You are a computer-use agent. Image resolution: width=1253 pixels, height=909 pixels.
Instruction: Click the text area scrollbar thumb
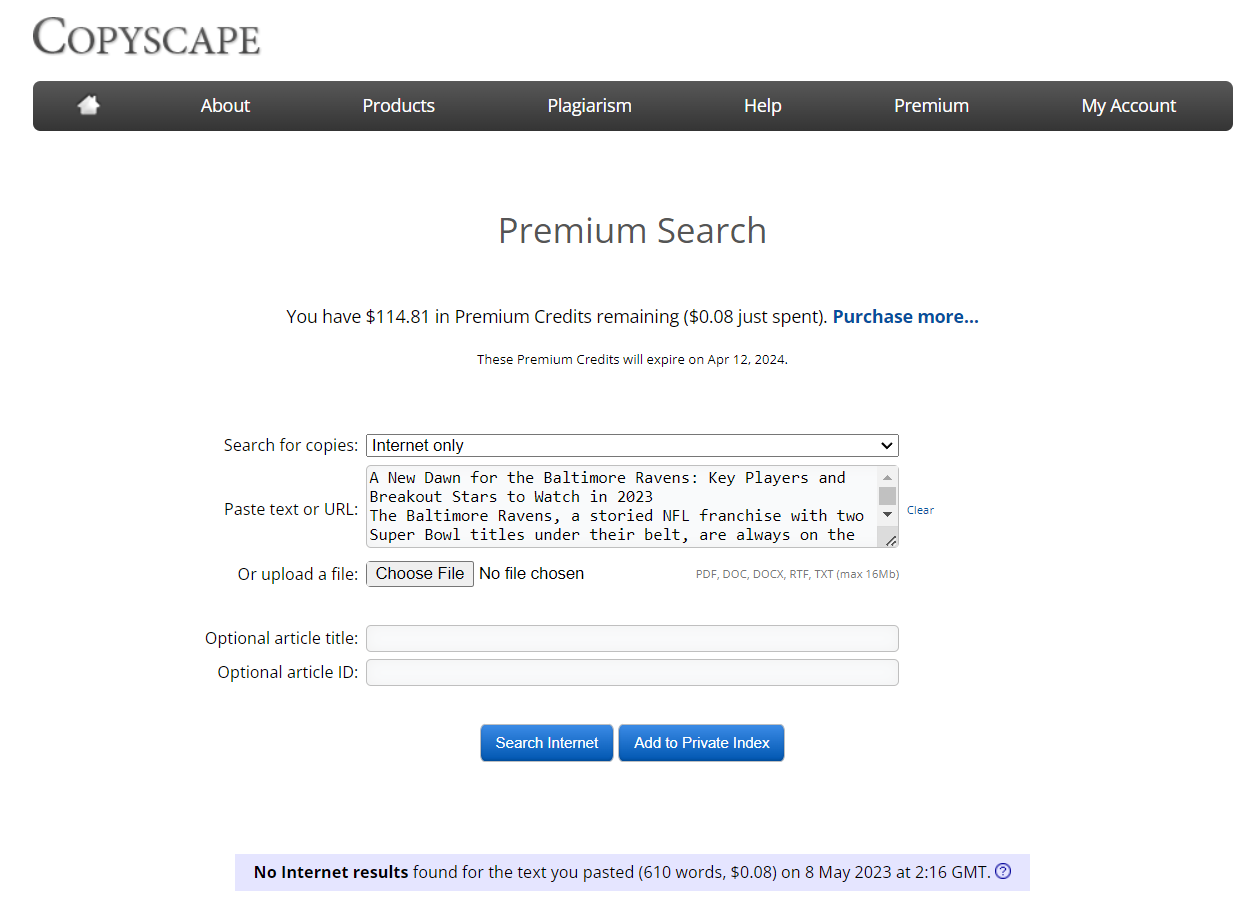(x=887, y=496)
